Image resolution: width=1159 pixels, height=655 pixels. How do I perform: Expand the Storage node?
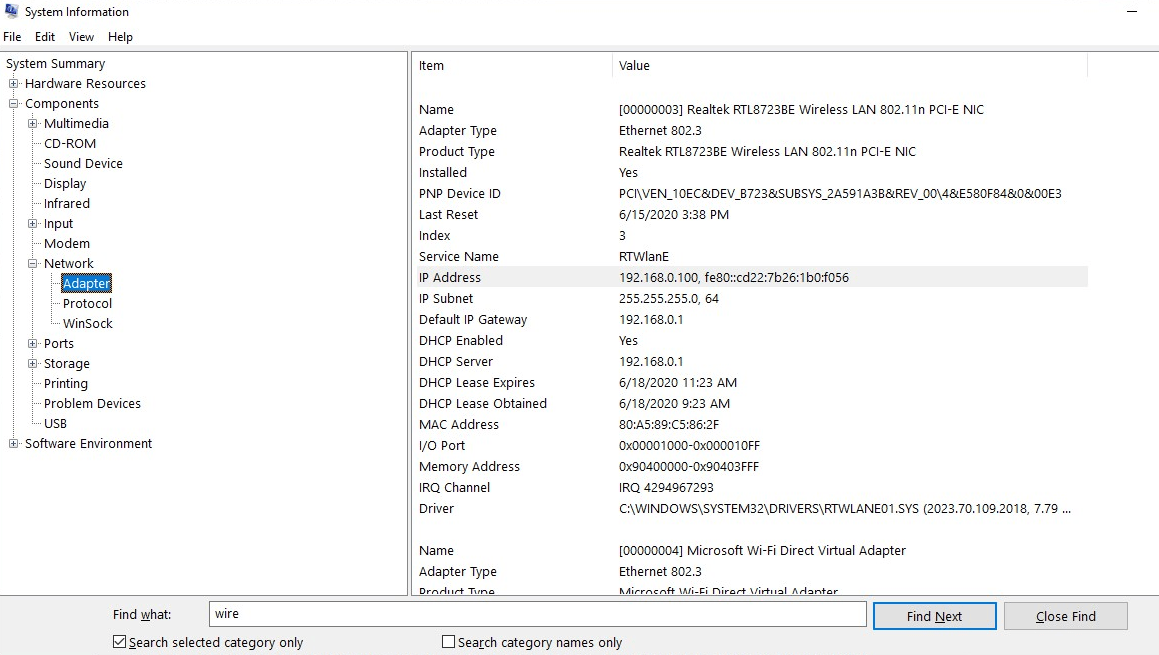coord(33,363)
